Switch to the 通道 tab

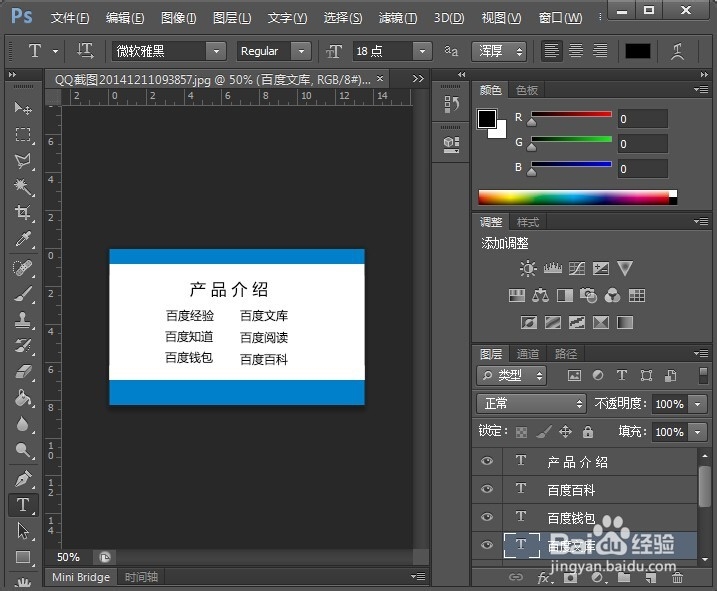[x=528, y=354]
